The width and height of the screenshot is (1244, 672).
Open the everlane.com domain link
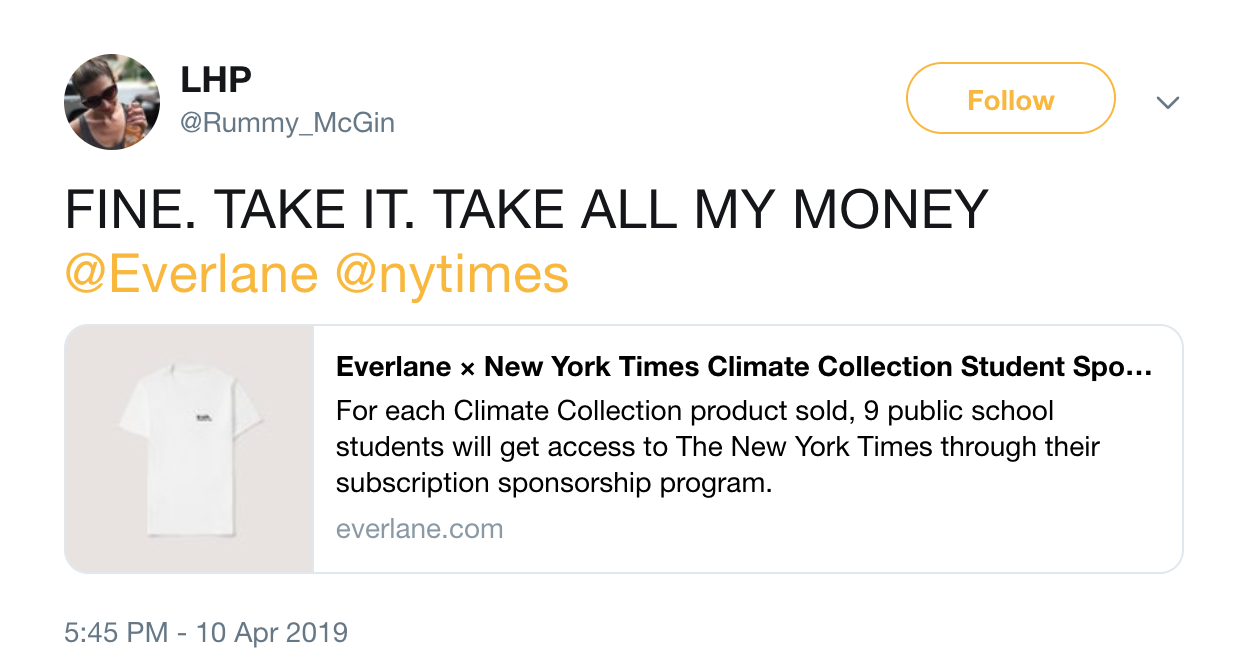[419, 529]
